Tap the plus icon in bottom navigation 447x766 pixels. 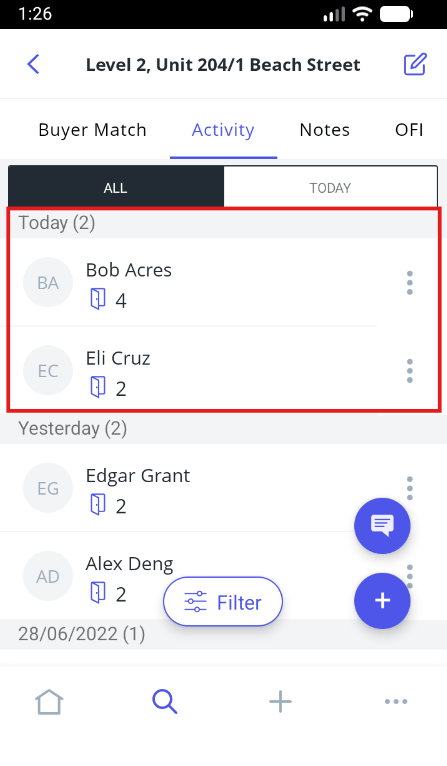280,702
